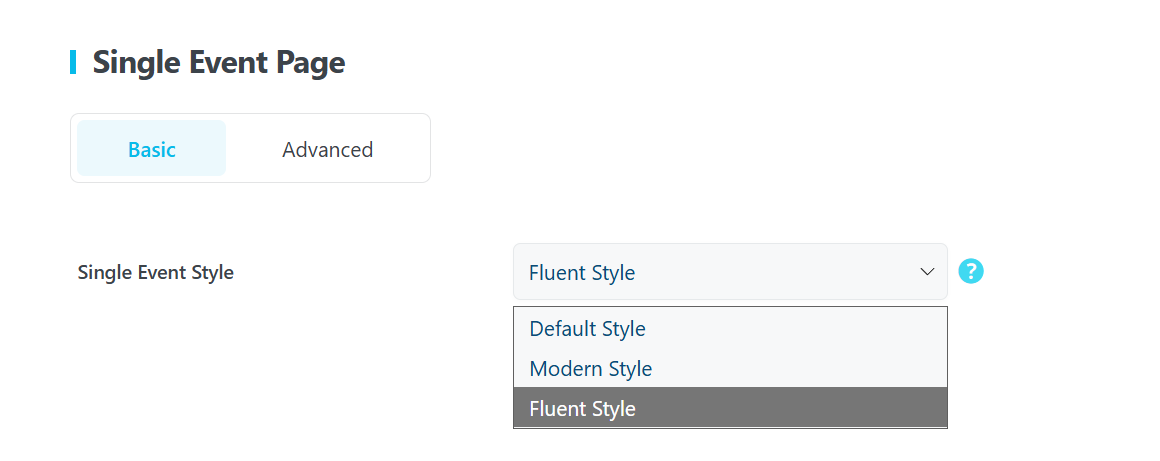Click the blue accent bar beside heading

[x=73, y=62]
